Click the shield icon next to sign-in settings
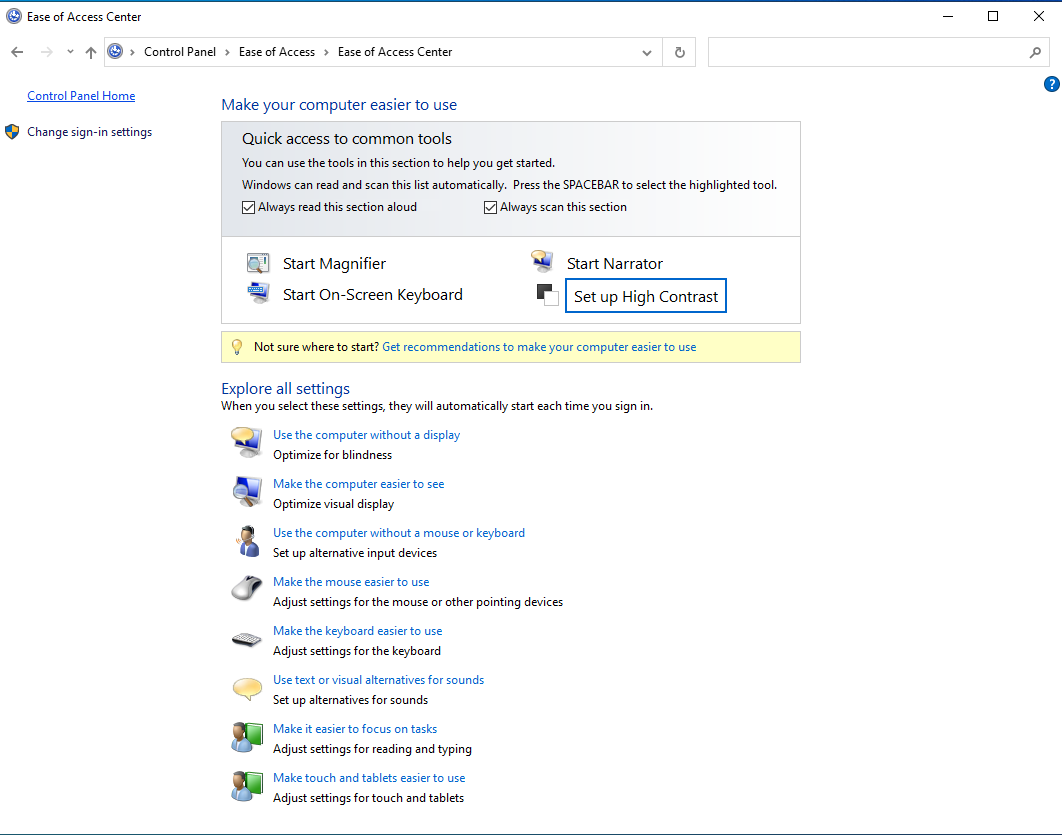This screenshot has height=835, width=1062. coord(12,131)
